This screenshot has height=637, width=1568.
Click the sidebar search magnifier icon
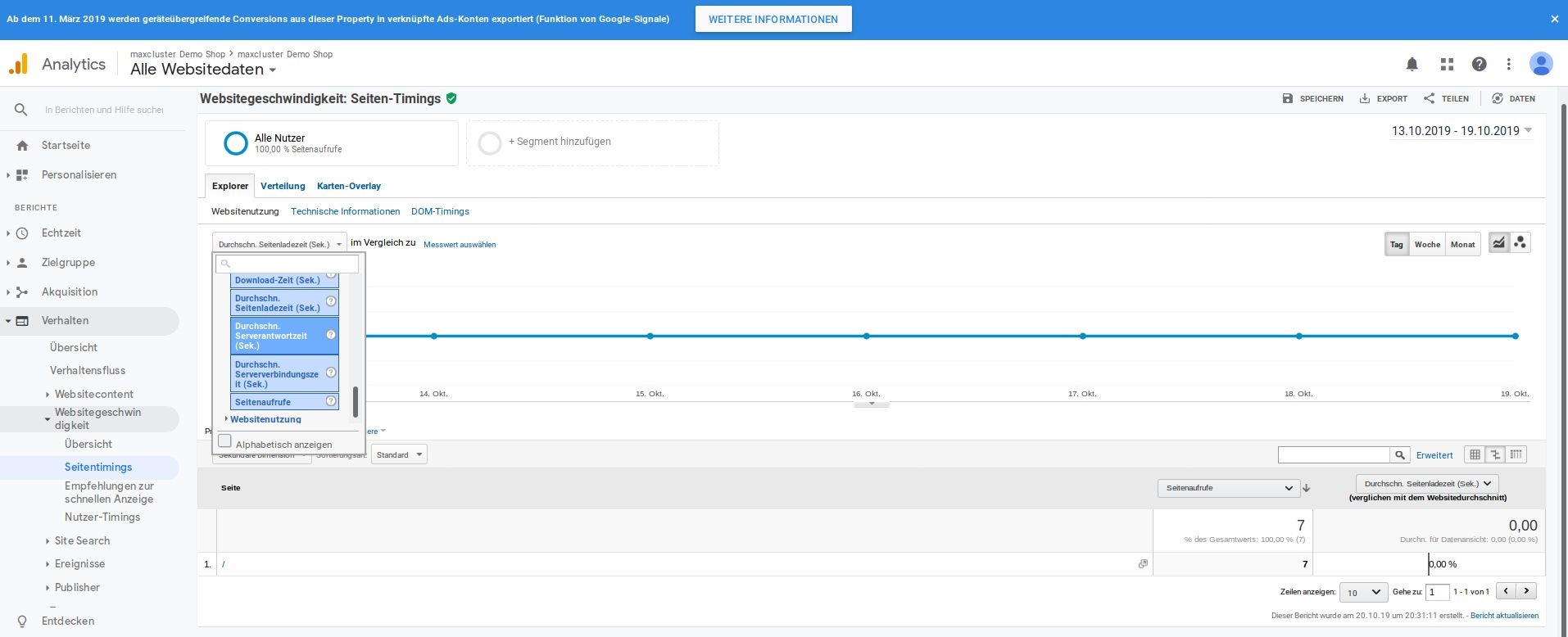21,110
